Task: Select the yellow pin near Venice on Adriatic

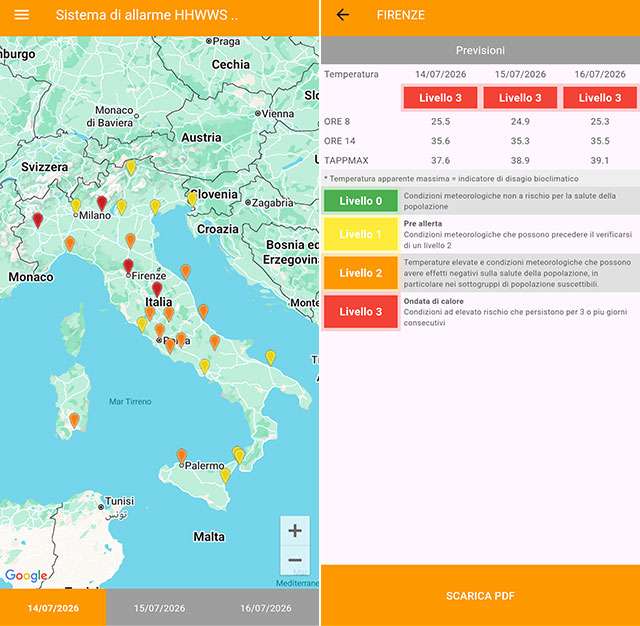Action: (x=155, y=207)
